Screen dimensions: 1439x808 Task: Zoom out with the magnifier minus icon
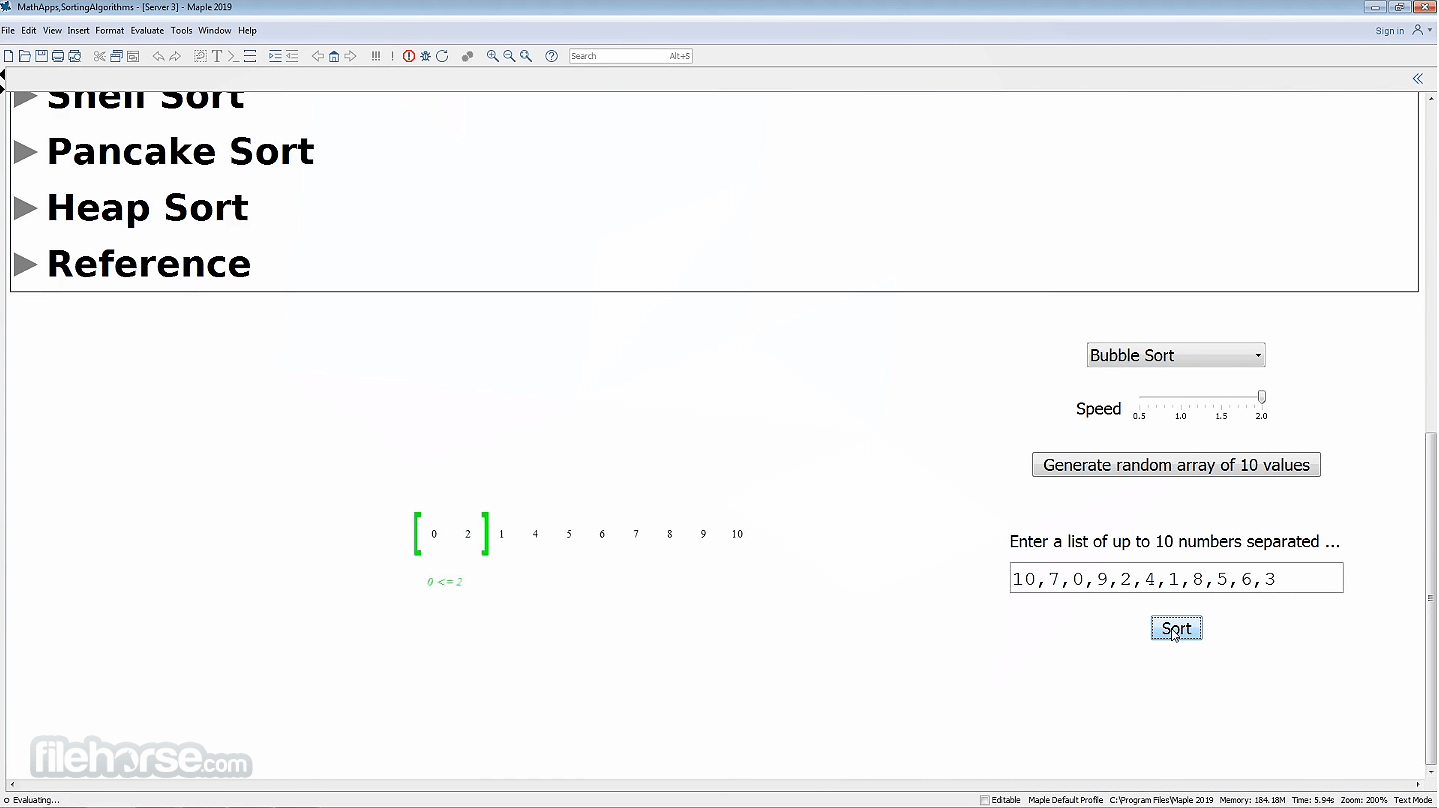pos(509,56)
